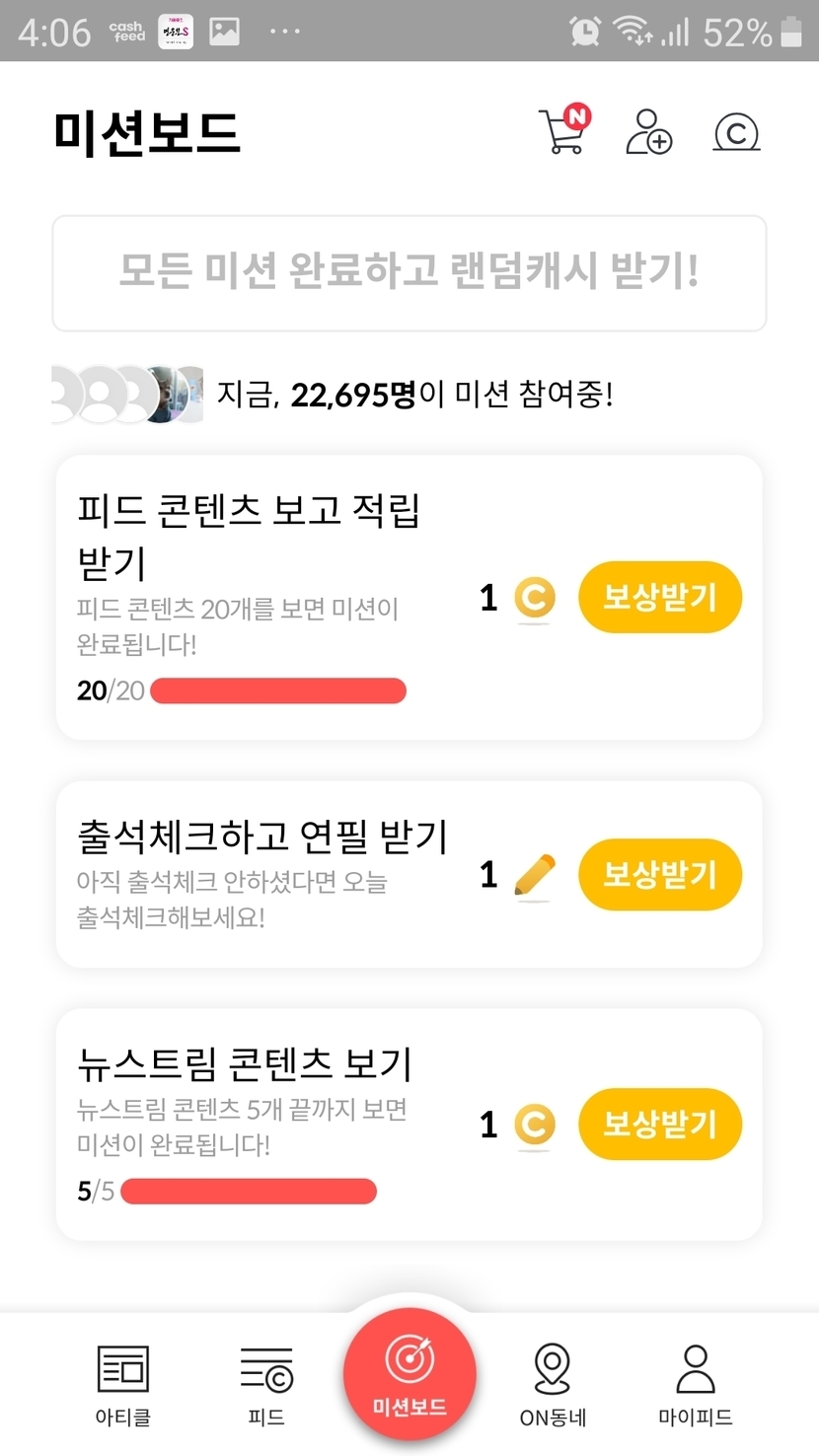Image resolution: width=819 pixels, height=1456 pixels.
Task: Switch to the 아티클 tab
Action: 122,1385
